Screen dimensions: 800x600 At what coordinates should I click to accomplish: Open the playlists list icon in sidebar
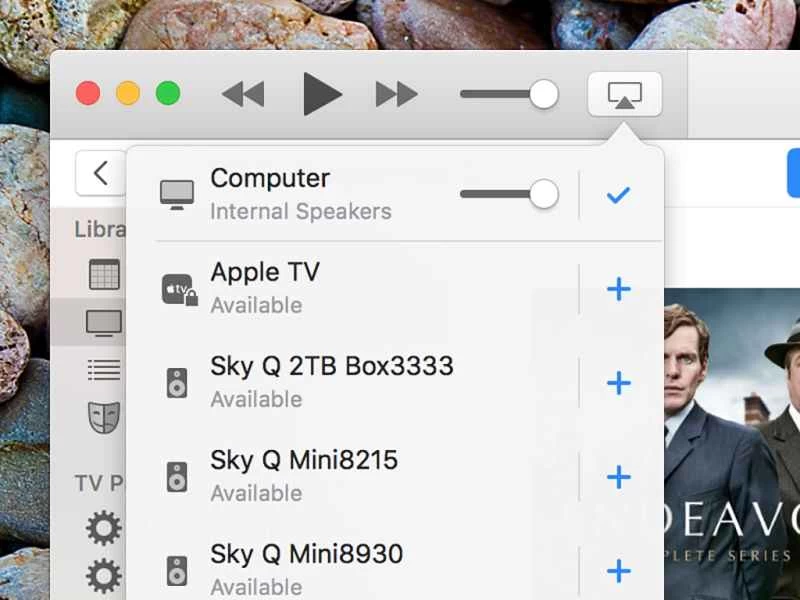pos(104,370)
